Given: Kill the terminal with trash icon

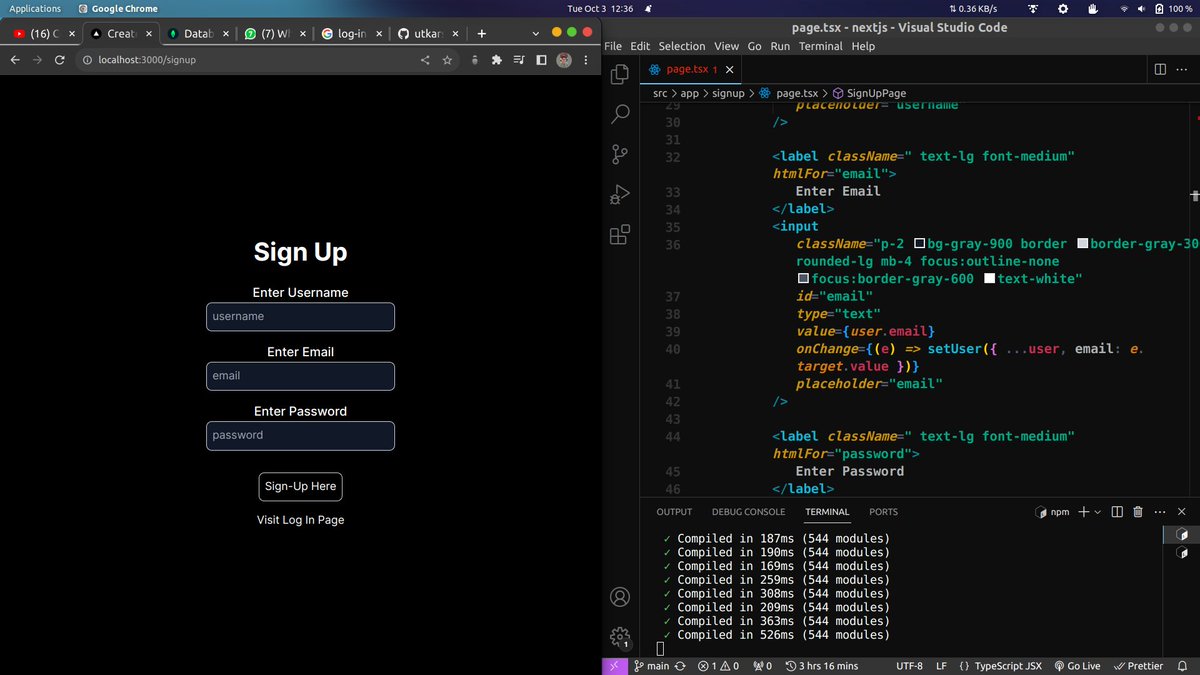Looking at the screenshot, I should pyautogui.click(x=1137, y=512).
